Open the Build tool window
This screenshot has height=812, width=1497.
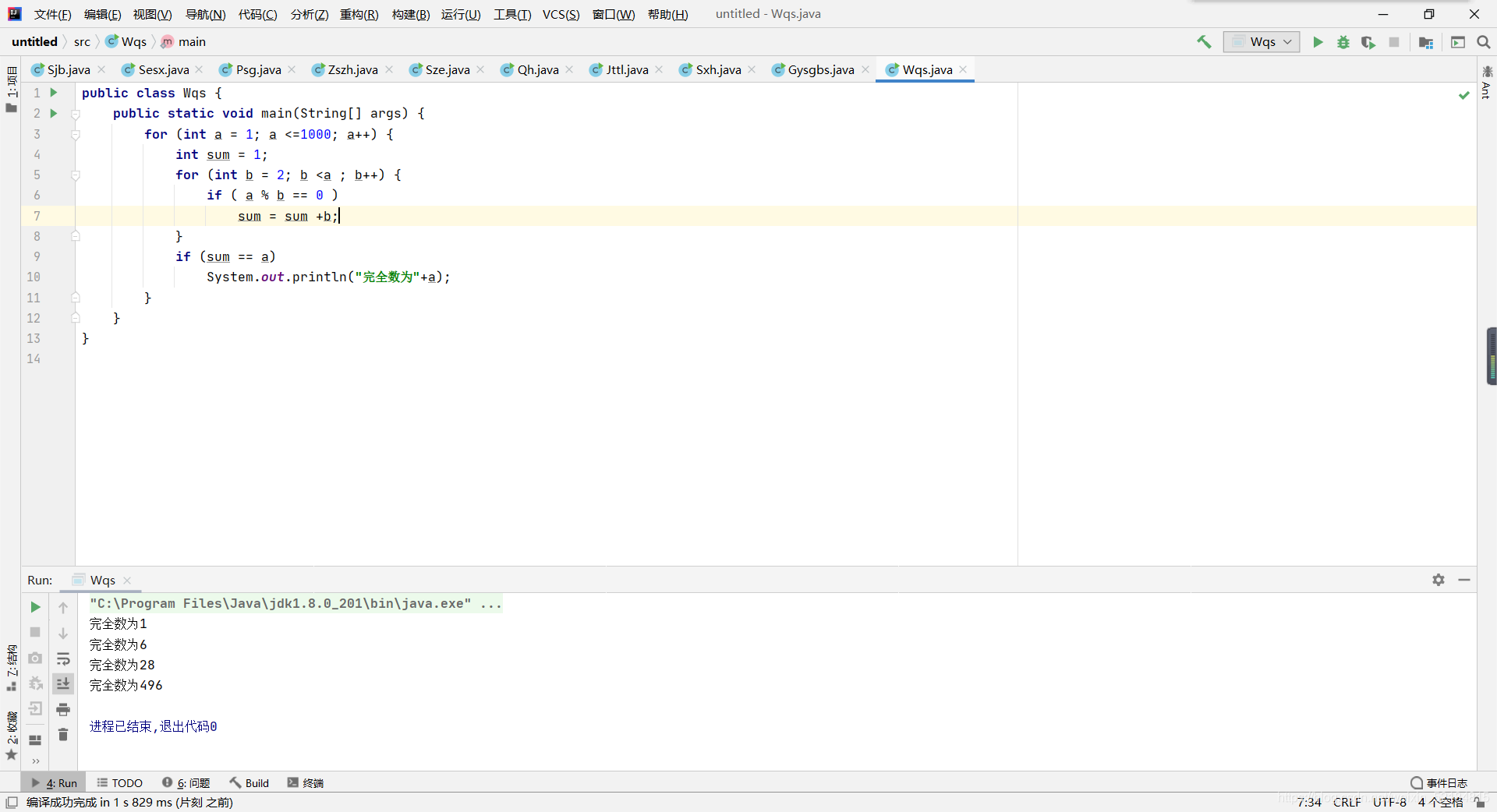tap(249, 782)
